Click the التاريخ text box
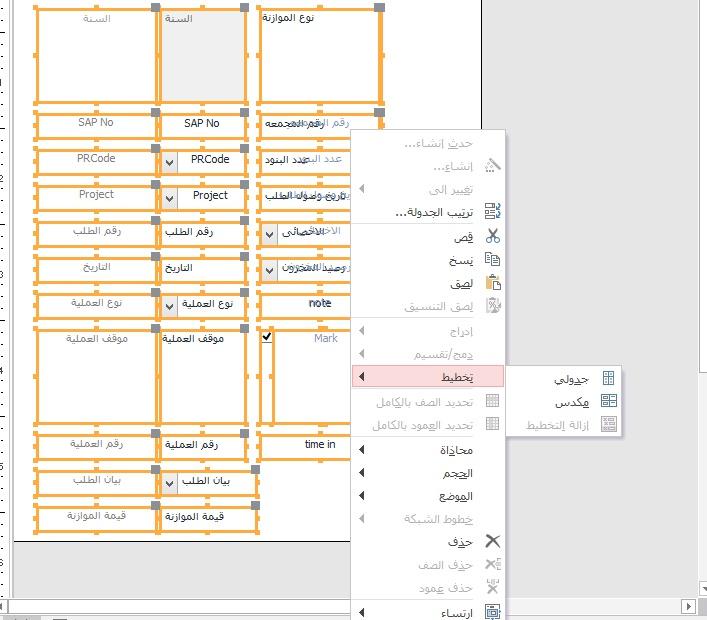The width and height of the screenshot is (707, 620). (202, 270)
